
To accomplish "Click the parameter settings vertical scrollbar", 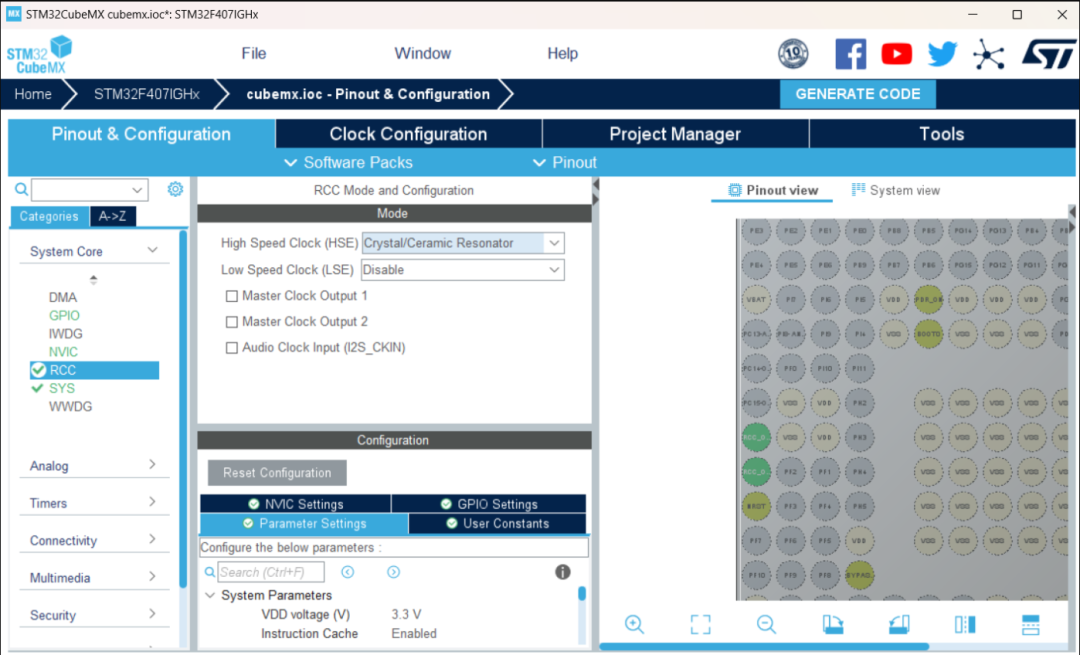I will click(x=582, y=593).
